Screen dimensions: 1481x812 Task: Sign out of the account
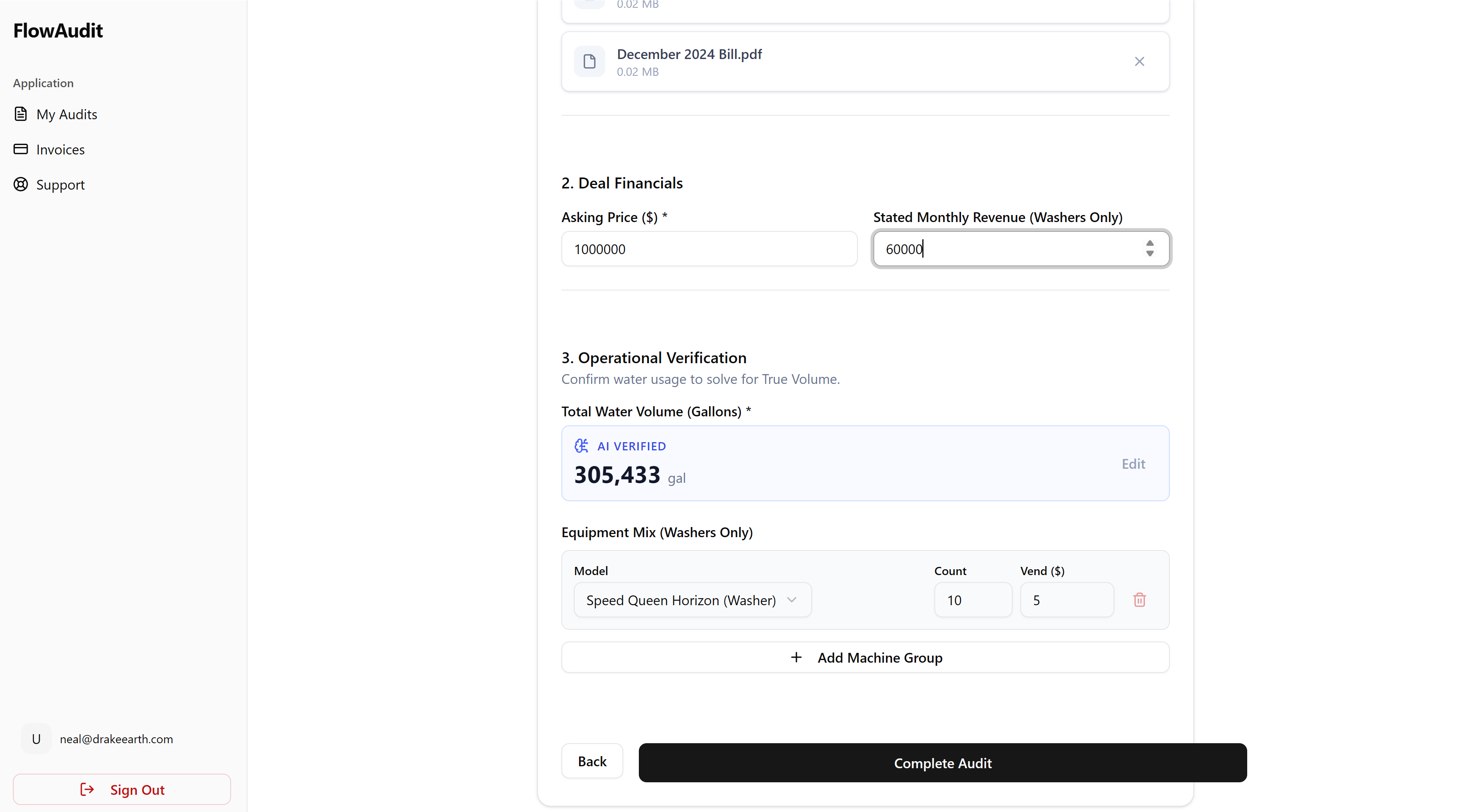122,790
